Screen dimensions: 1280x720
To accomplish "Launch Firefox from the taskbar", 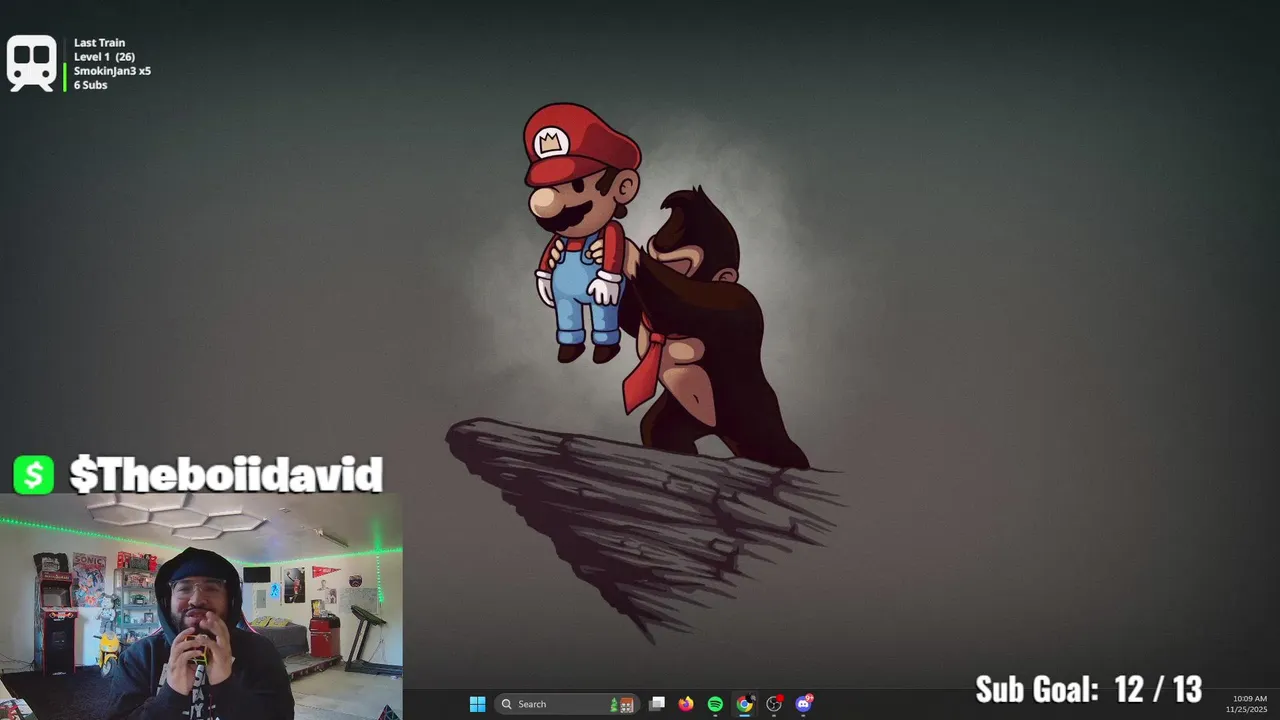I will [x=685, y=704].
